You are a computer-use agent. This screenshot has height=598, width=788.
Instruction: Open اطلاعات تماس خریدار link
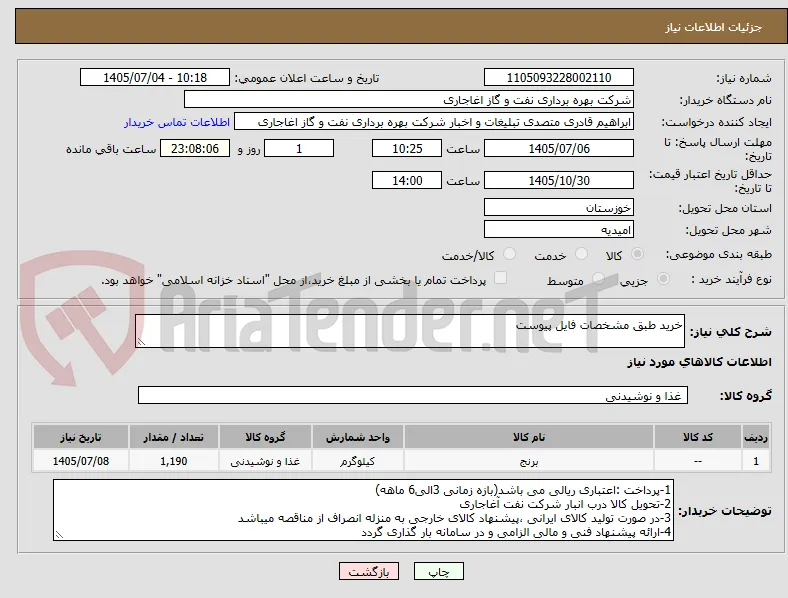pos(177,122)
